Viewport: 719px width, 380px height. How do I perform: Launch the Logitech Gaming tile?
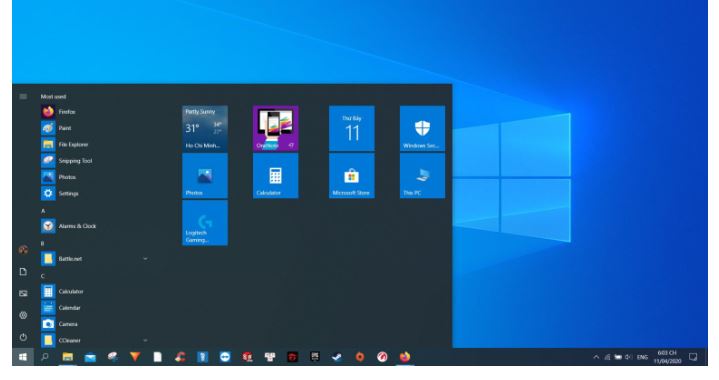pos(205,223)
